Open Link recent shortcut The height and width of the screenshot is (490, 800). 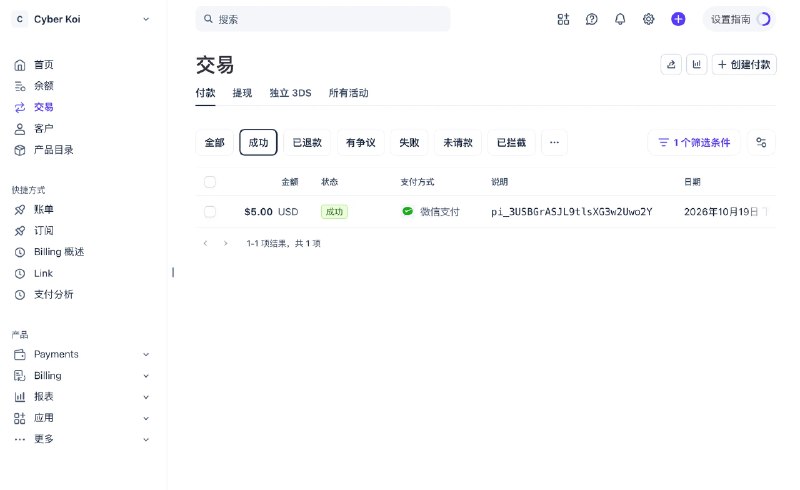tap(43, 274)
